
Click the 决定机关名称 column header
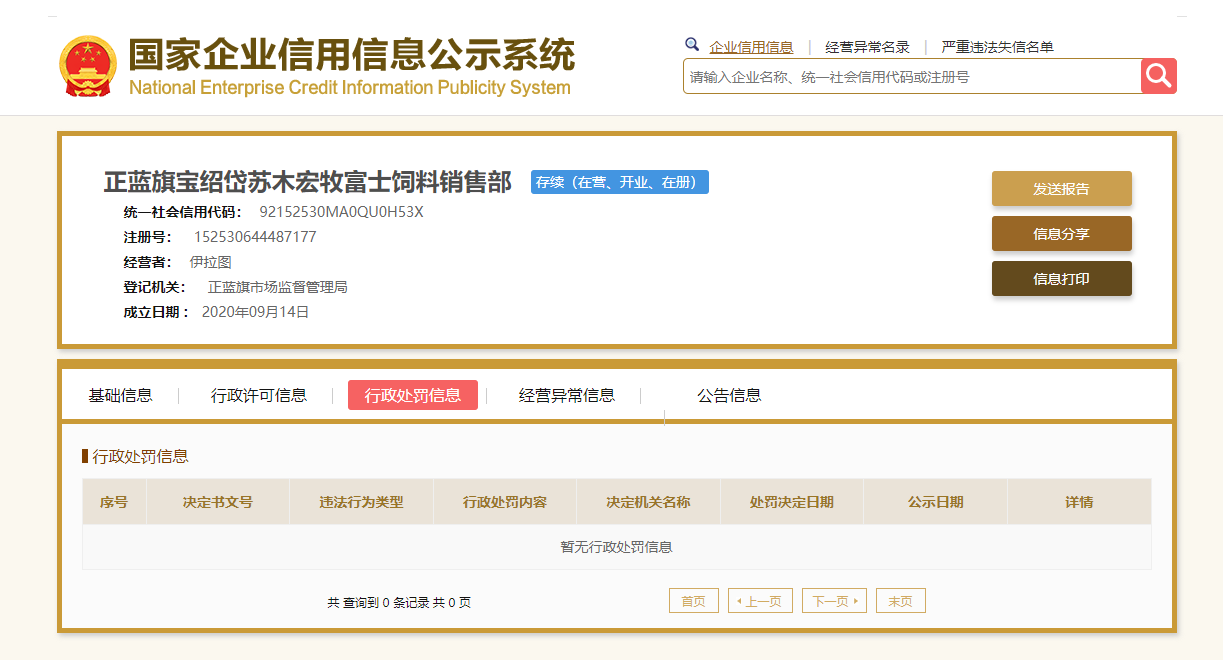pyautogui.click(x=648, y=502)
